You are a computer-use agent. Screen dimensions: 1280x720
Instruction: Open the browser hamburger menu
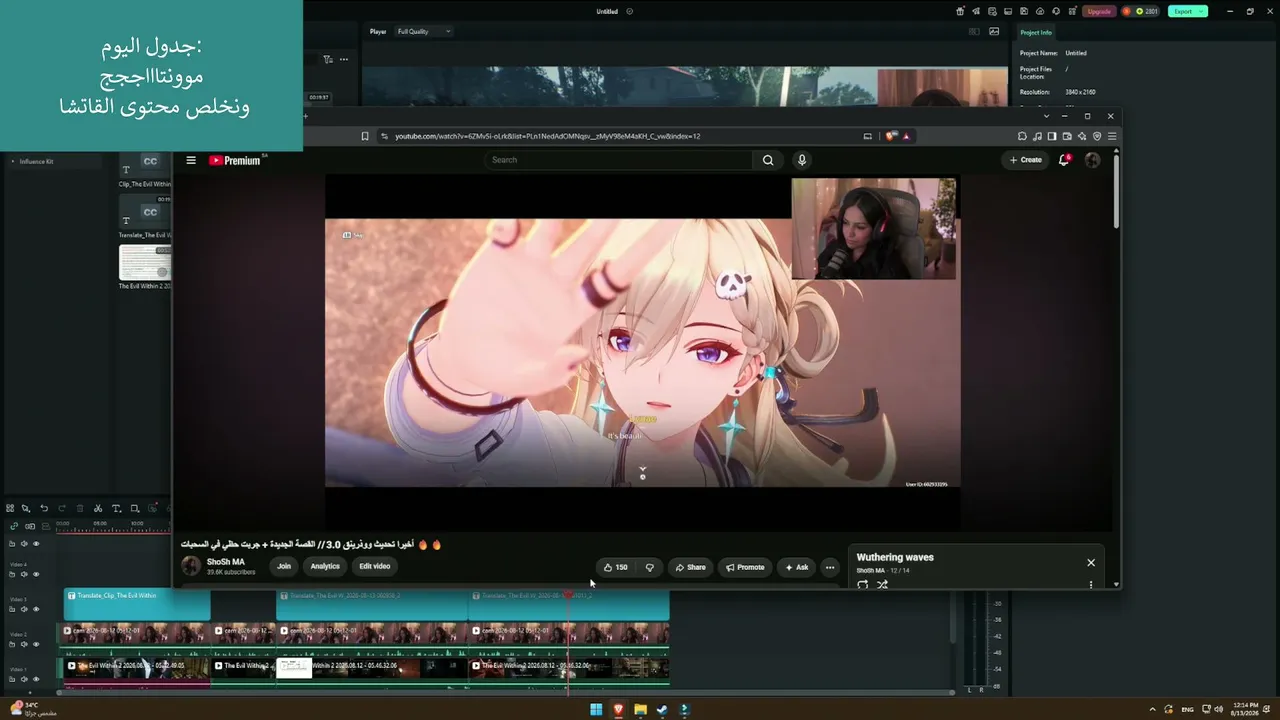[x=1112, y=136]
